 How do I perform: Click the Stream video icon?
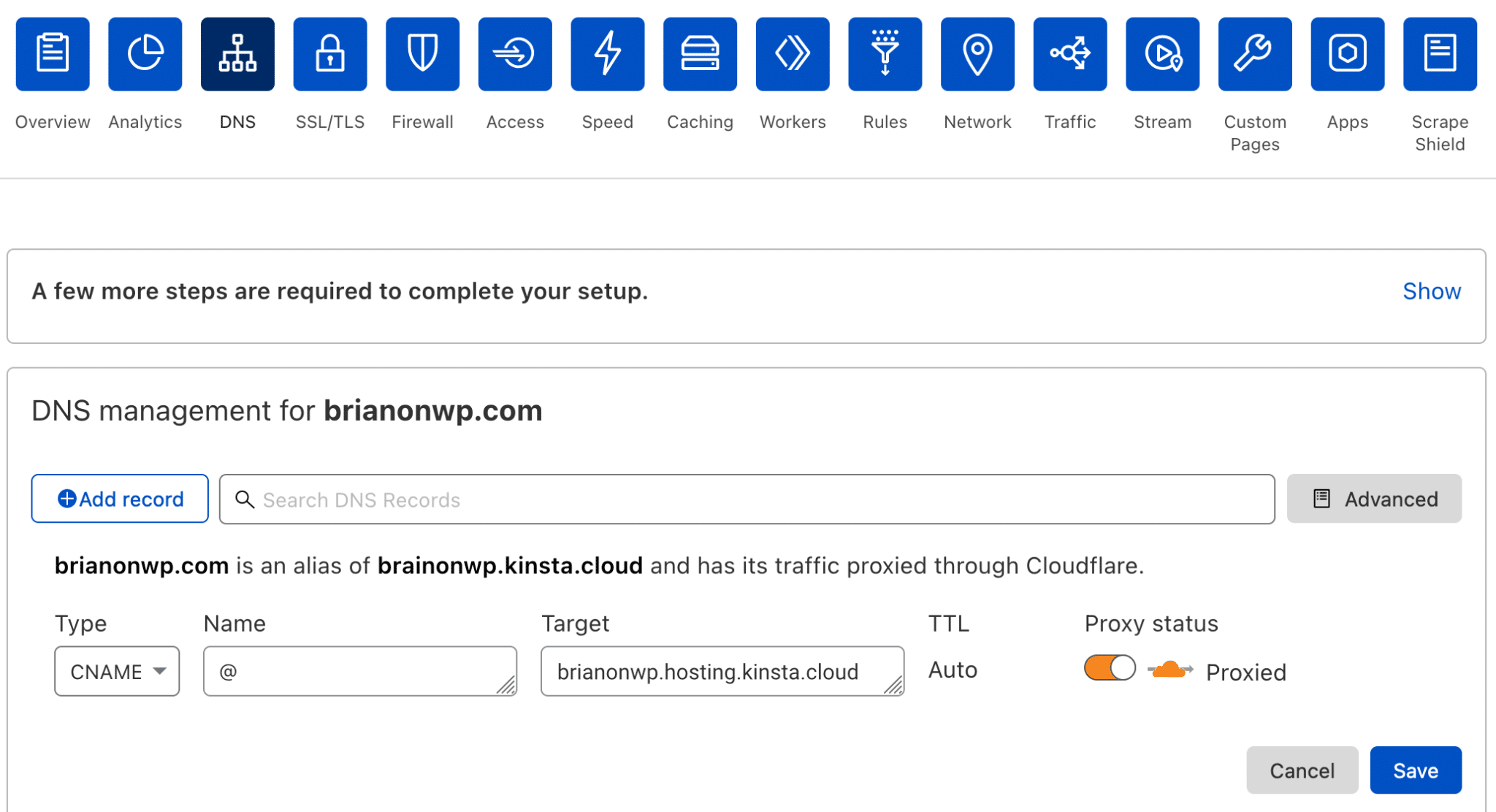pos(1161,53)
